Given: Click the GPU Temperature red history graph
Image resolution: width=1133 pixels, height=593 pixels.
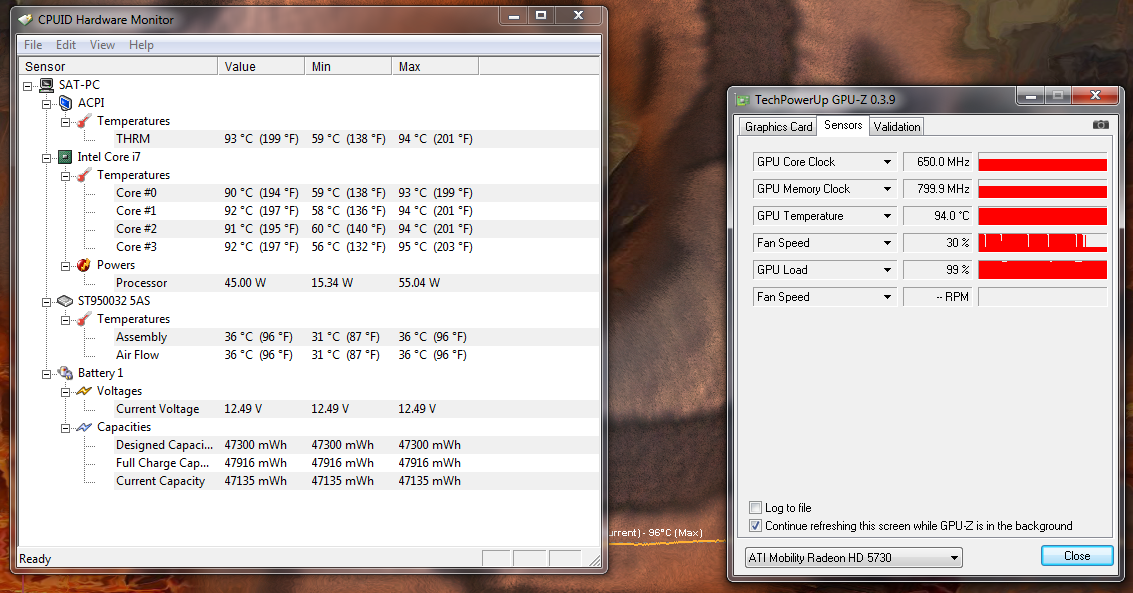Looking at the screenshot, I should pos(1042,216).
